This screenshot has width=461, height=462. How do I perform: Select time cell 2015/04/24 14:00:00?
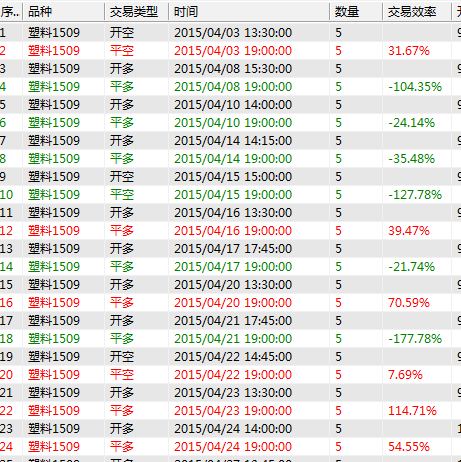[233, 429]
